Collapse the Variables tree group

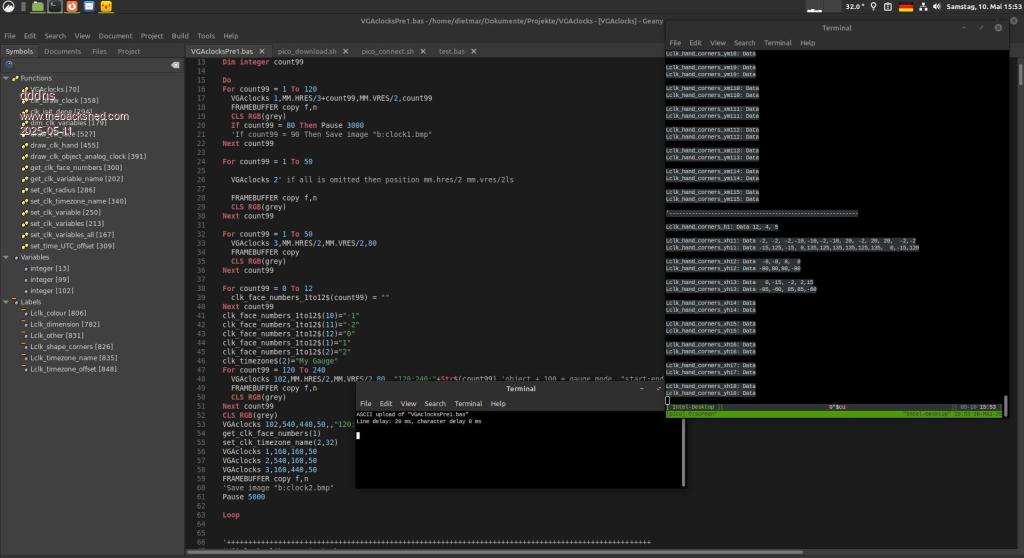click(x=7, y=257)
